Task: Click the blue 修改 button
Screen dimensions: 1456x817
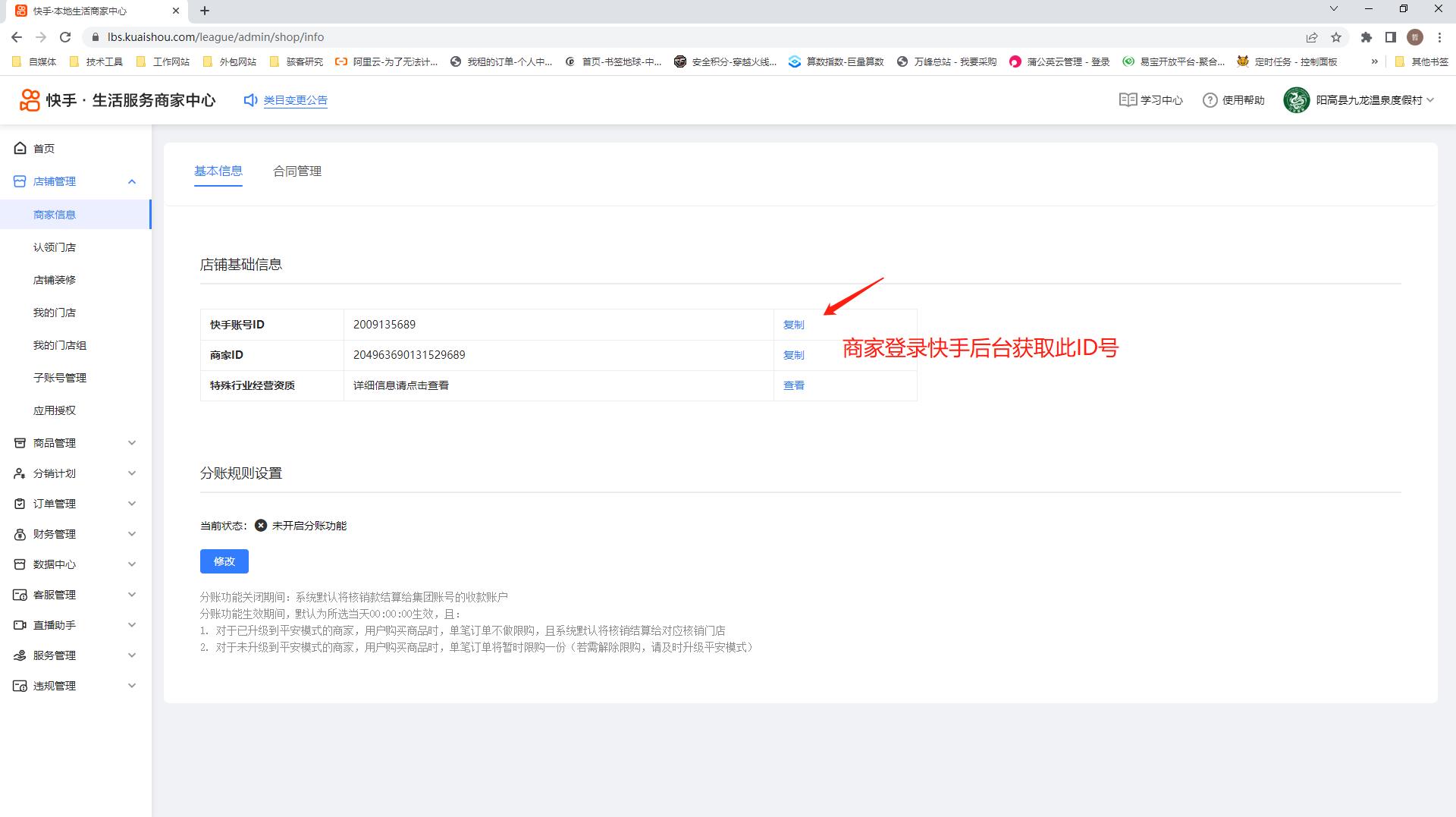Action: point(224,561)
